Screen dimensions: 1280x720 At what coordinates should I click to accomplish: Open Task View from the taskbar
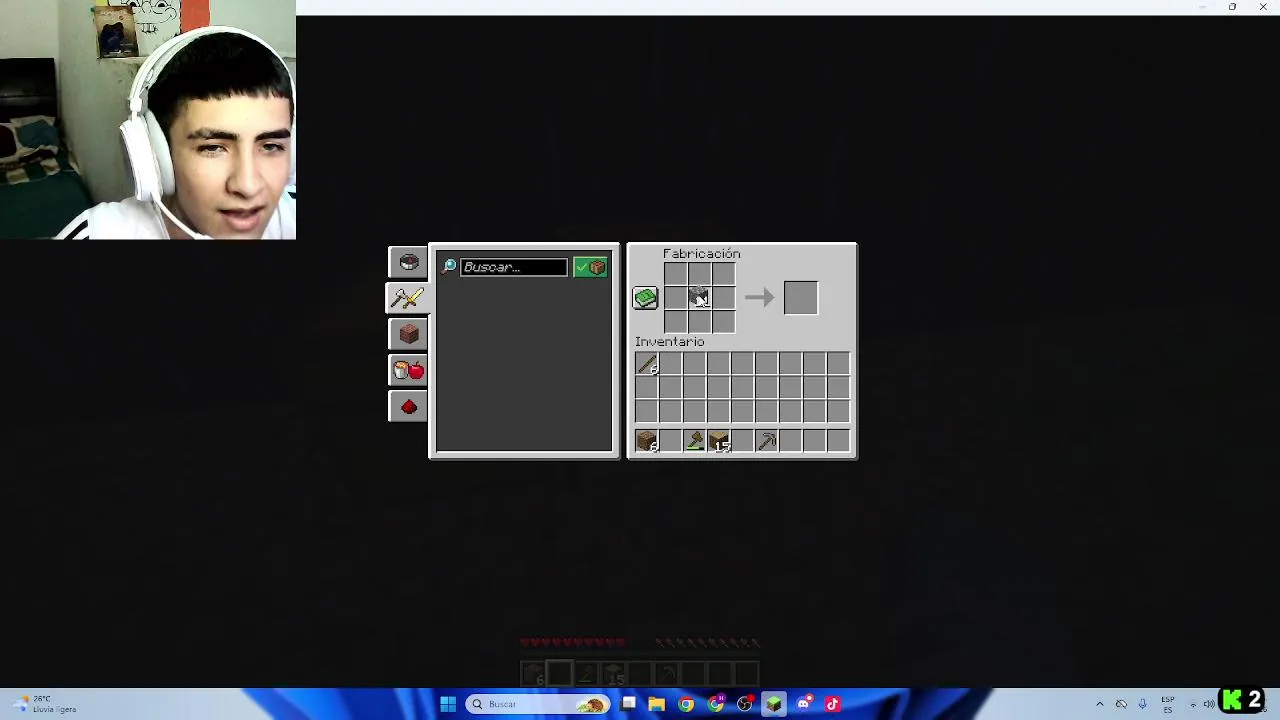point(628,704)
